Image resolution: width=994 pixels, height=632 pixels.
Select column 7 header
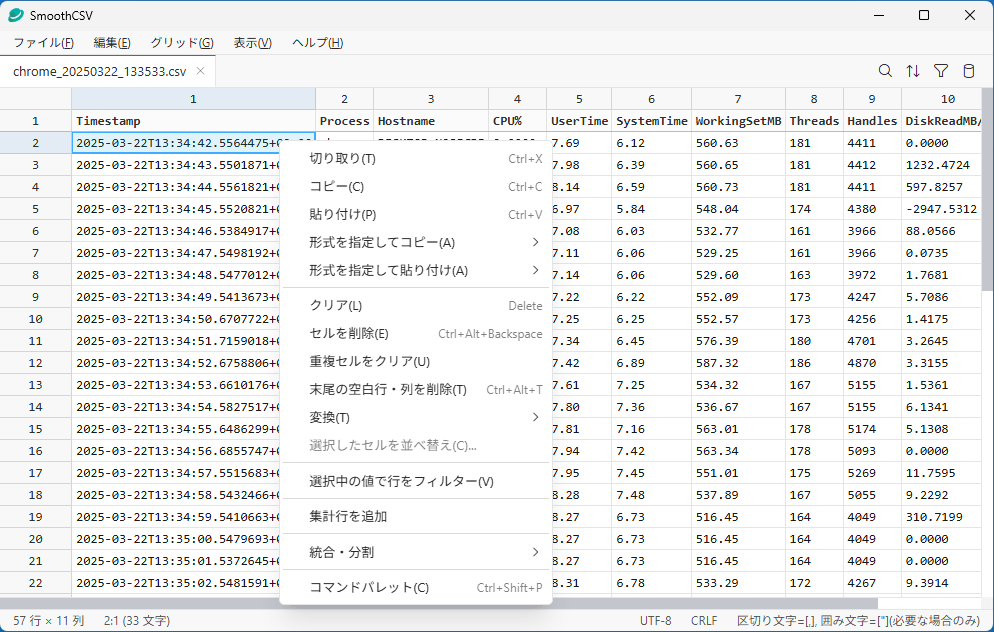pyautogui.click(x=737, y=99)
